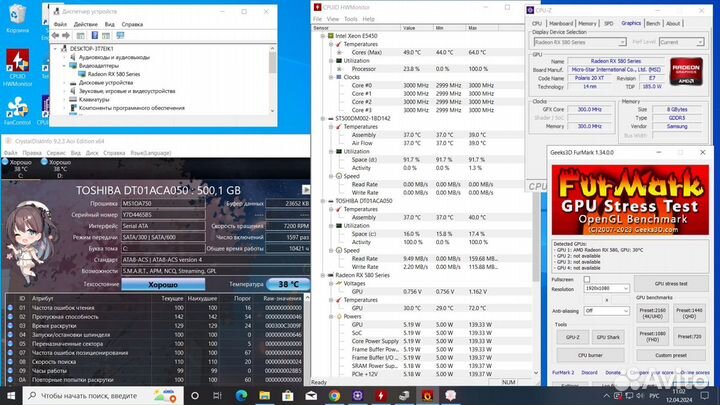Screen dimensions: 720x405
Task: Switch to the CPU tab in CPU-Z
Action: 537,23
